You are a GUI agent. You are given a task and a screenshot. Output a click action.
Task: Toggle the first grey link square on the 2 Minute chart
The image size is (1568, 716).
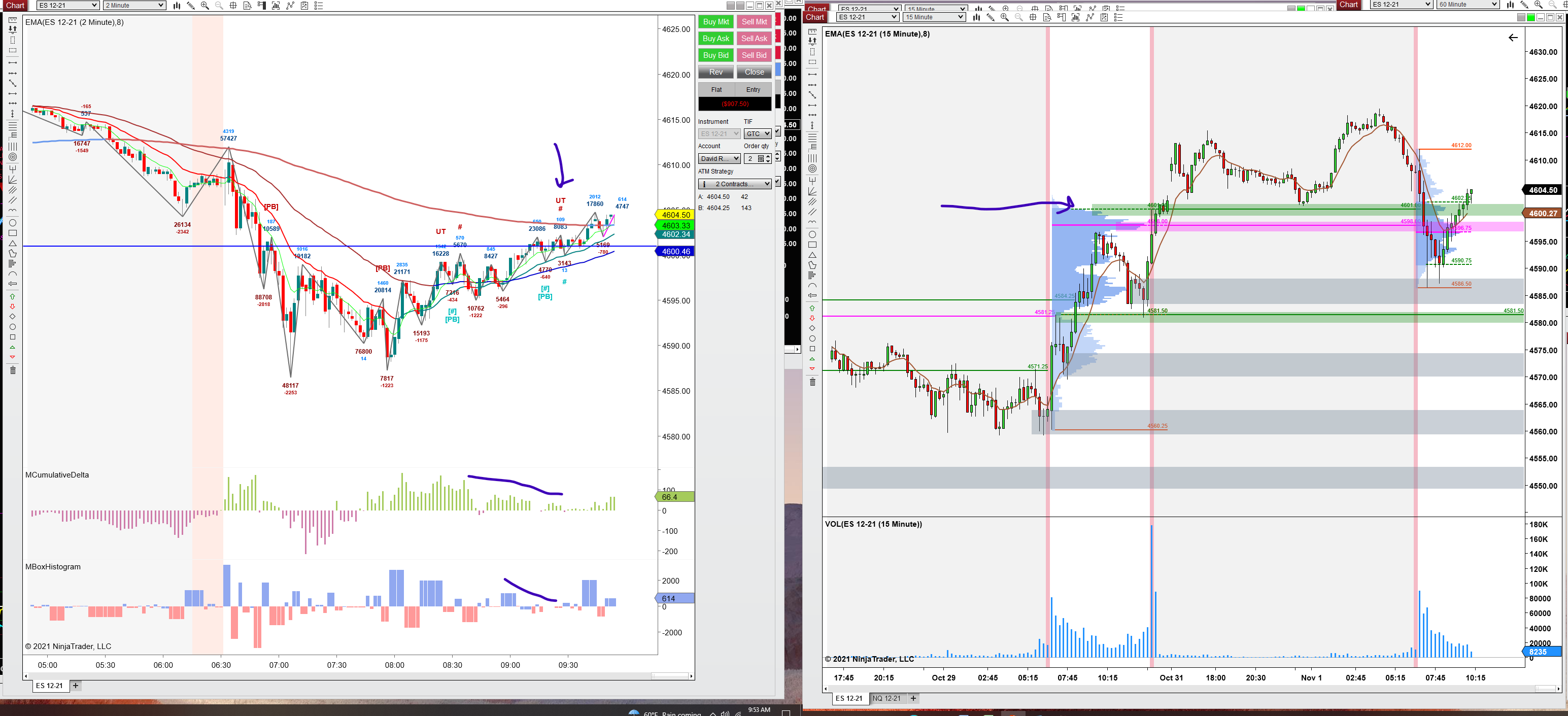(730, 6)
